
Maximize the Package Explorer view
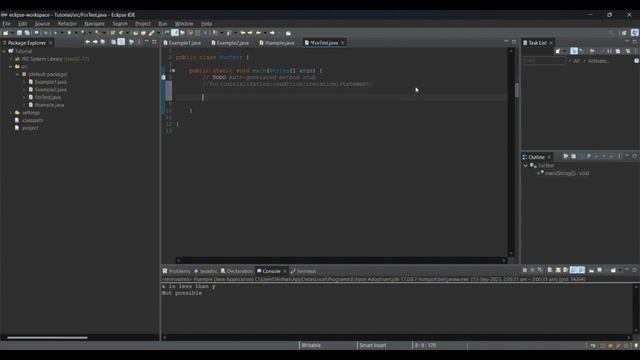click(154, 42)
